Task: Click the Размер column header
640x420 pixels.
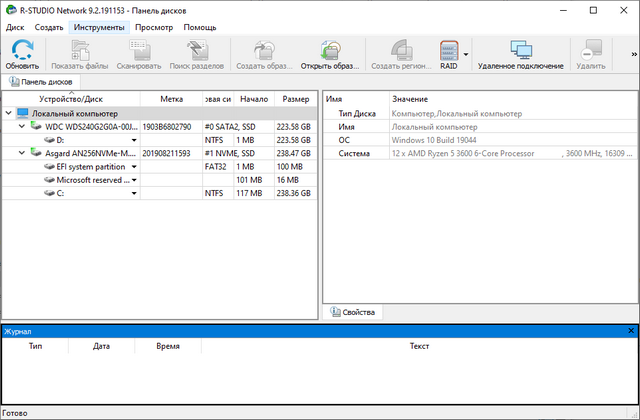Action: (295, 99)
